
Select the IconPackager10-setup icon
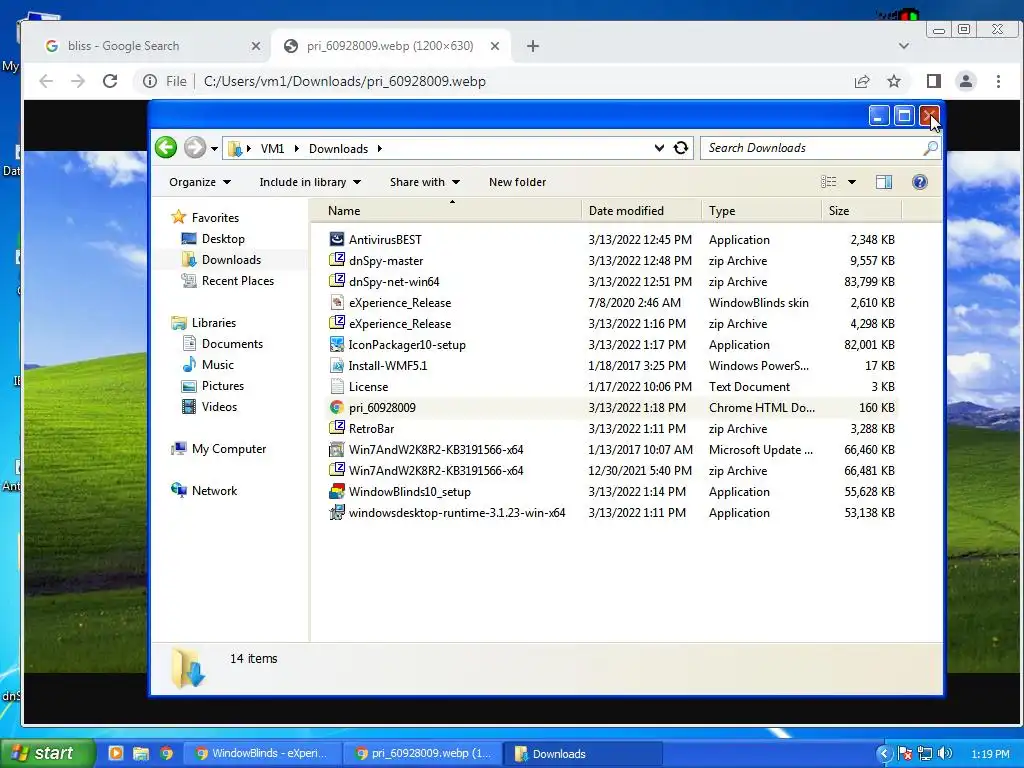pos(336,344)
